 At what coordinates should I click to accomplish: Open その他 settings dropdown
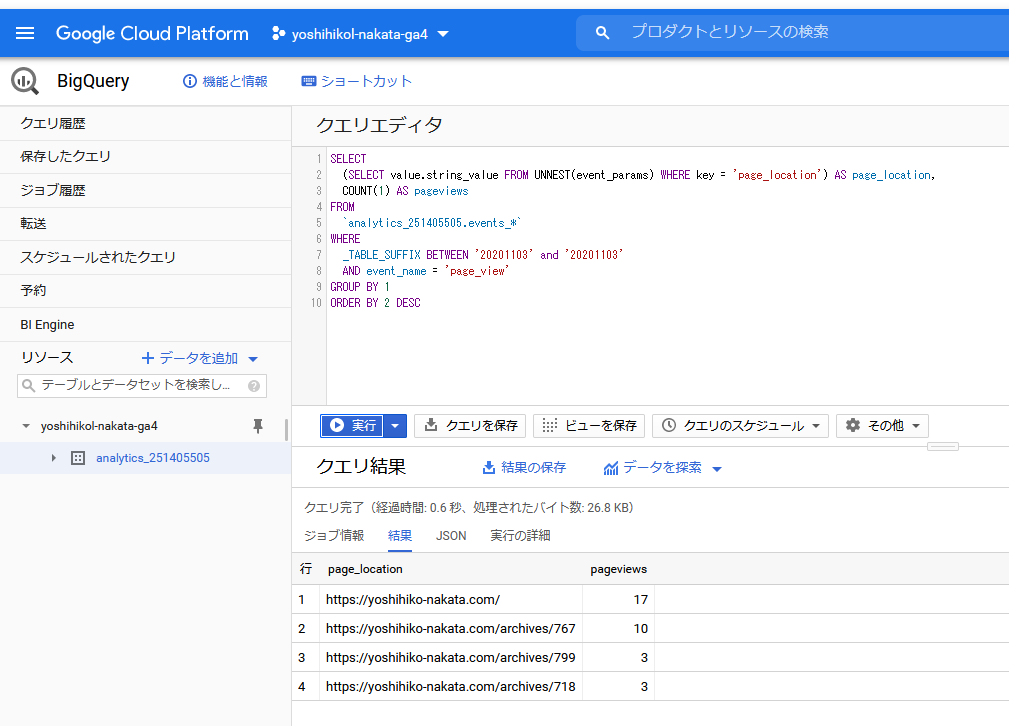(882, 425)
